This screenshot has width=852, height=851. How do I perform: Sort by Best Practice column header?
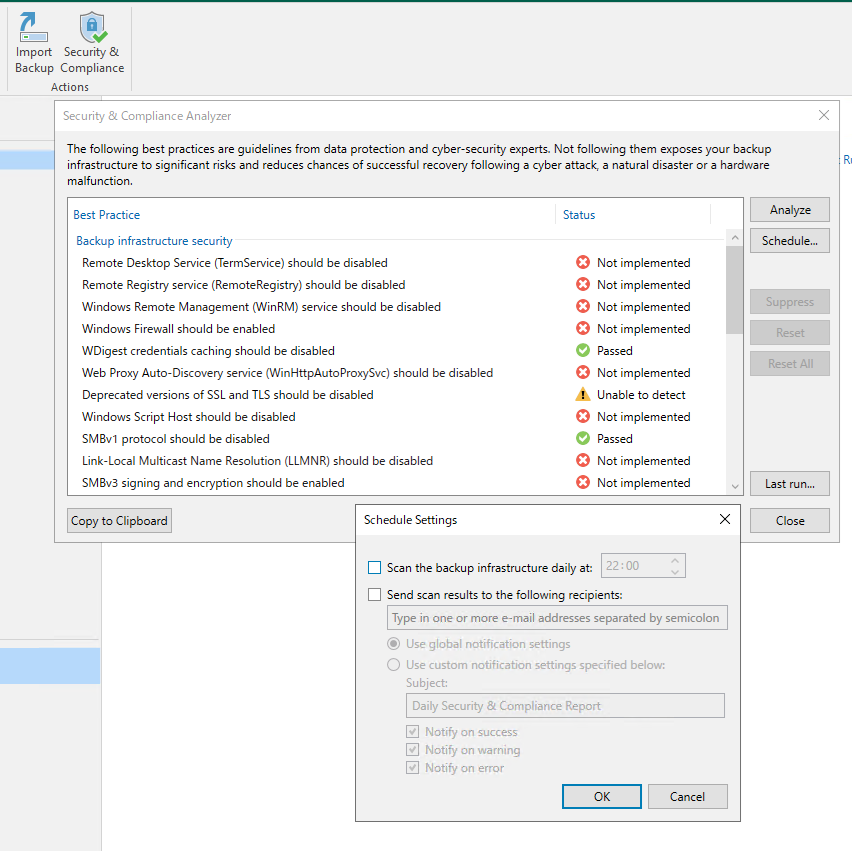click(106, 215)
